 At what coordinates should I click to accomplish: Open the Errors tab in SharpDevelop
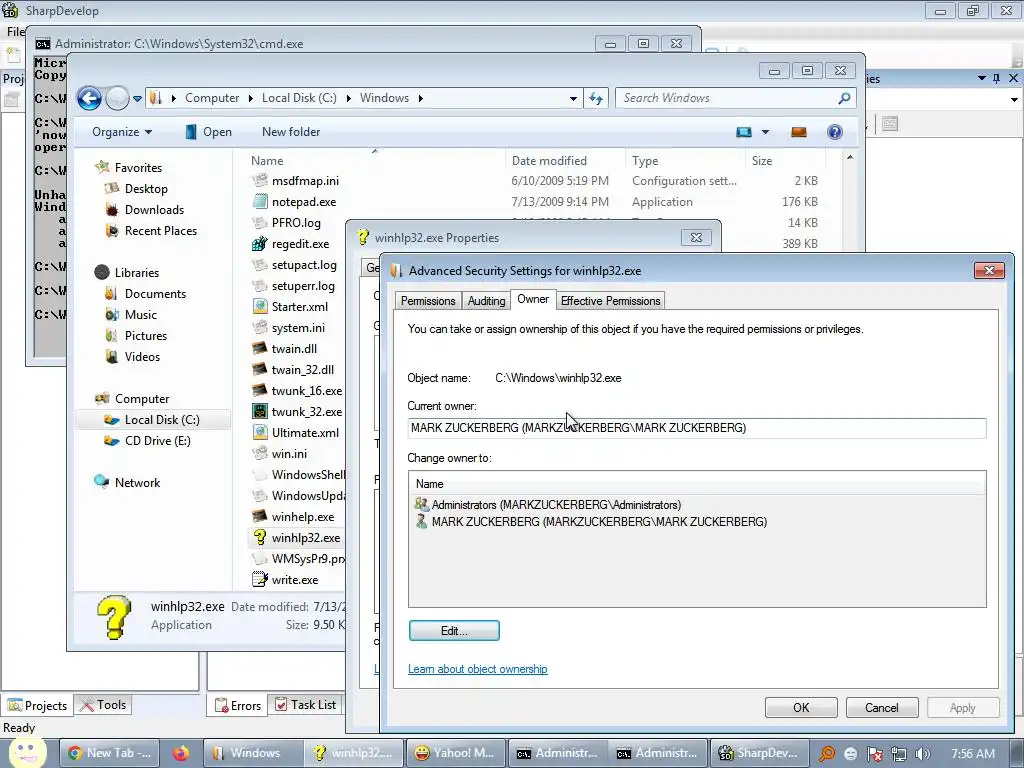[x=238, y=706]
